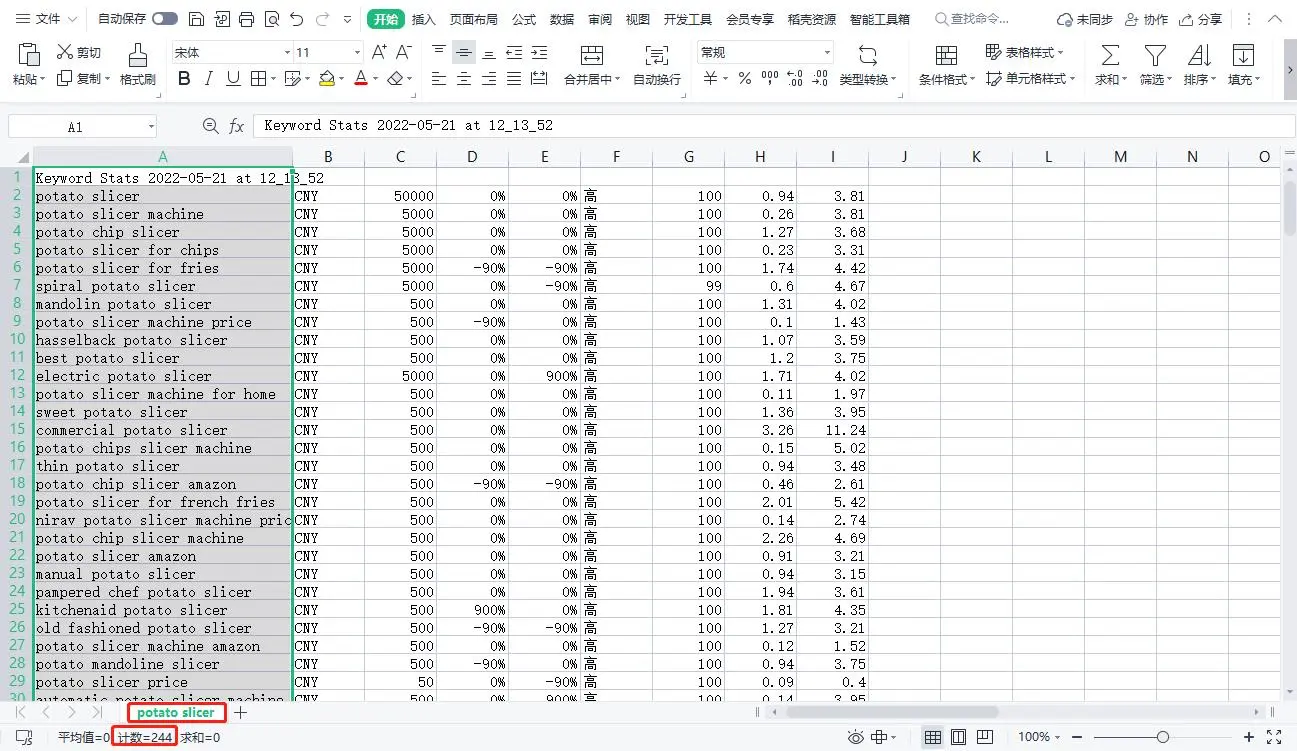Click the 协作 collaborate button
Screen dimensions: 1297x751
[1146, 19]
